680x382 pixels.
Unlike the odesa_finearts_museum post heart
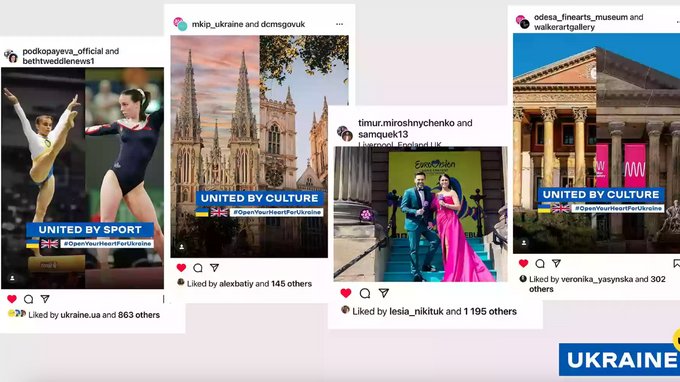pos(523,263)
